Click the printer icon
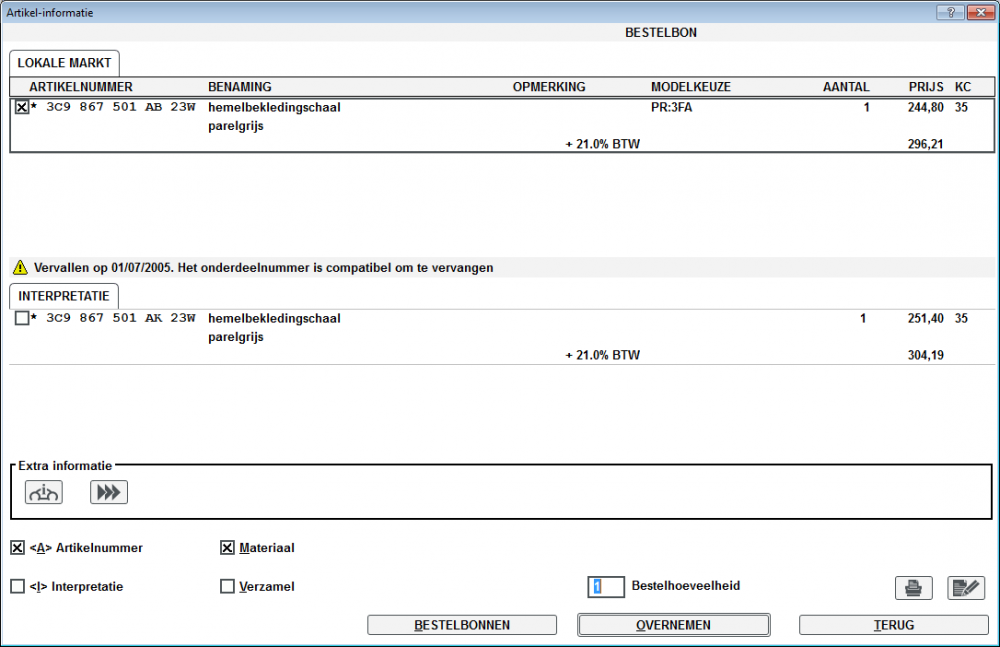 coord(913,588)
